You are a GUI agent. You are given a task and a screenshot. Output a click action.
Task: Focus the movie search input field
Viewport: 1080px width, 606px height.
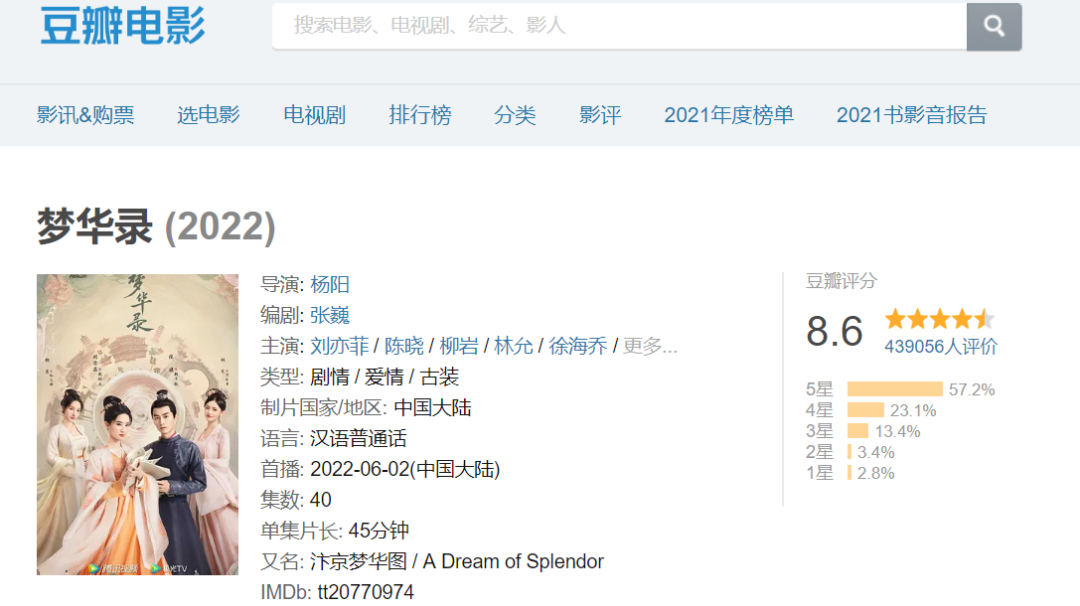pyautogui.click(x=619, y=26)
